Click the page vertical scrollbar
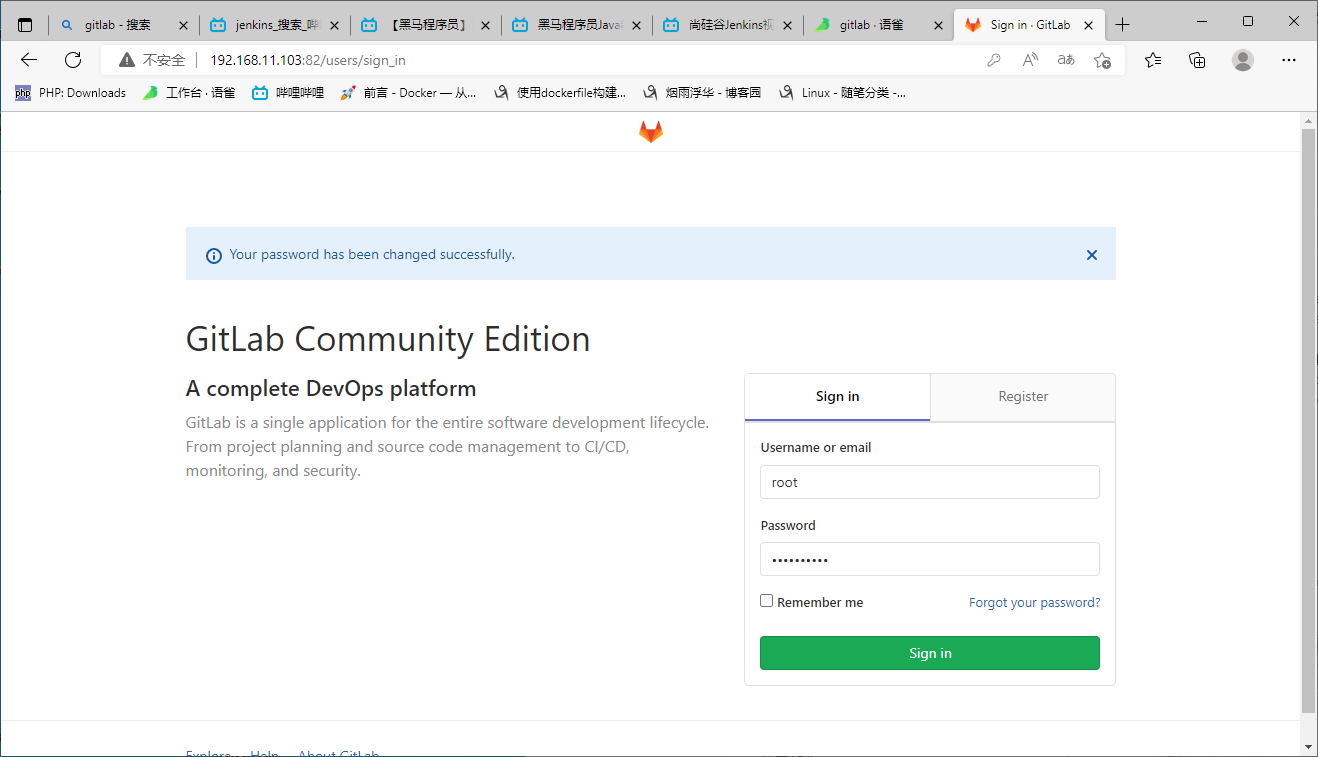Screen dimensions: 1318x757 [1308, 420]
